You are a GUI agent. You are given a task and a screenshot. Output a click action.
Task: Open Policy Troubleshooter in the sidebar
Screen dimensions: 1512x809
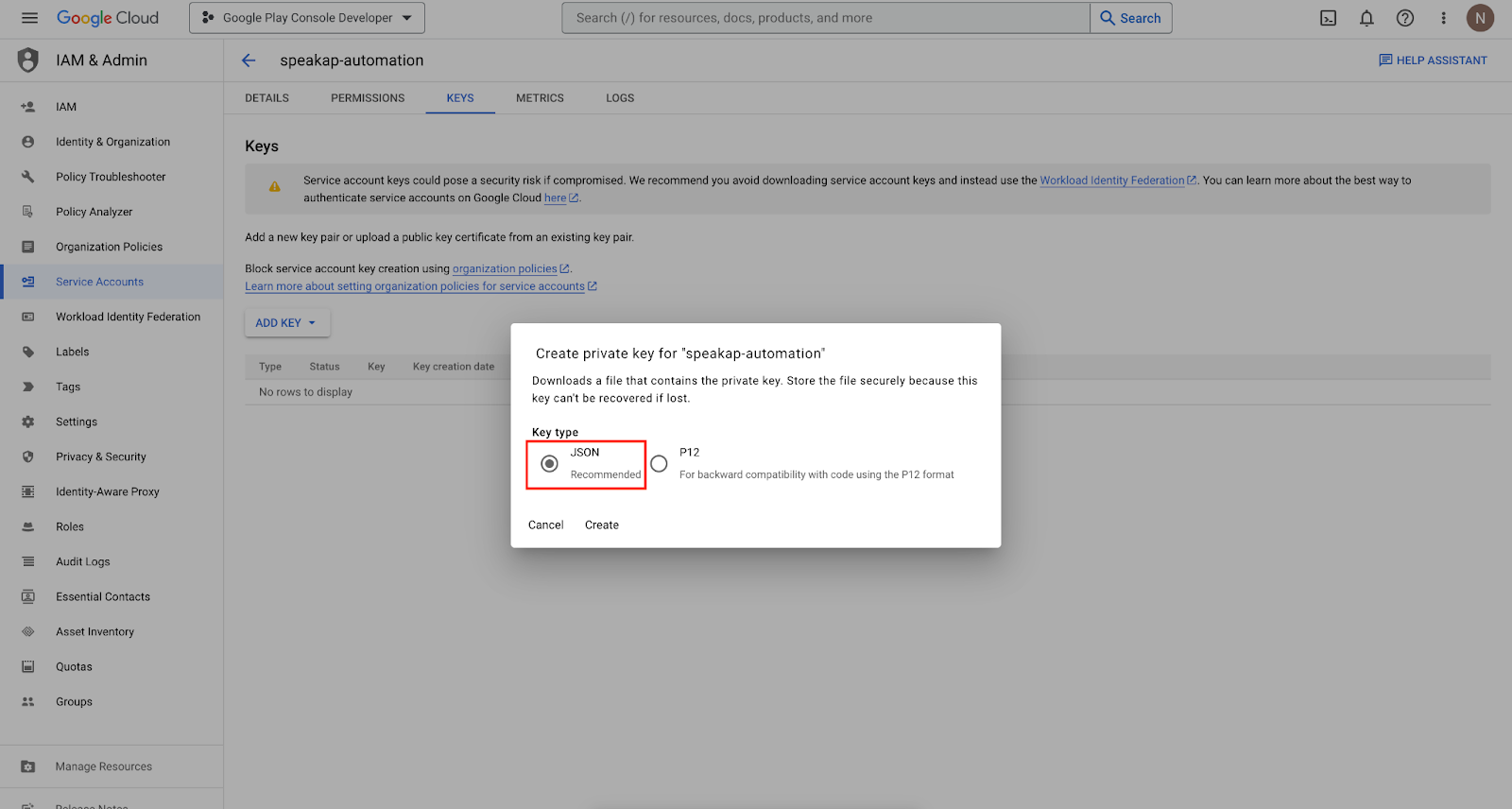tap(112, 177)
